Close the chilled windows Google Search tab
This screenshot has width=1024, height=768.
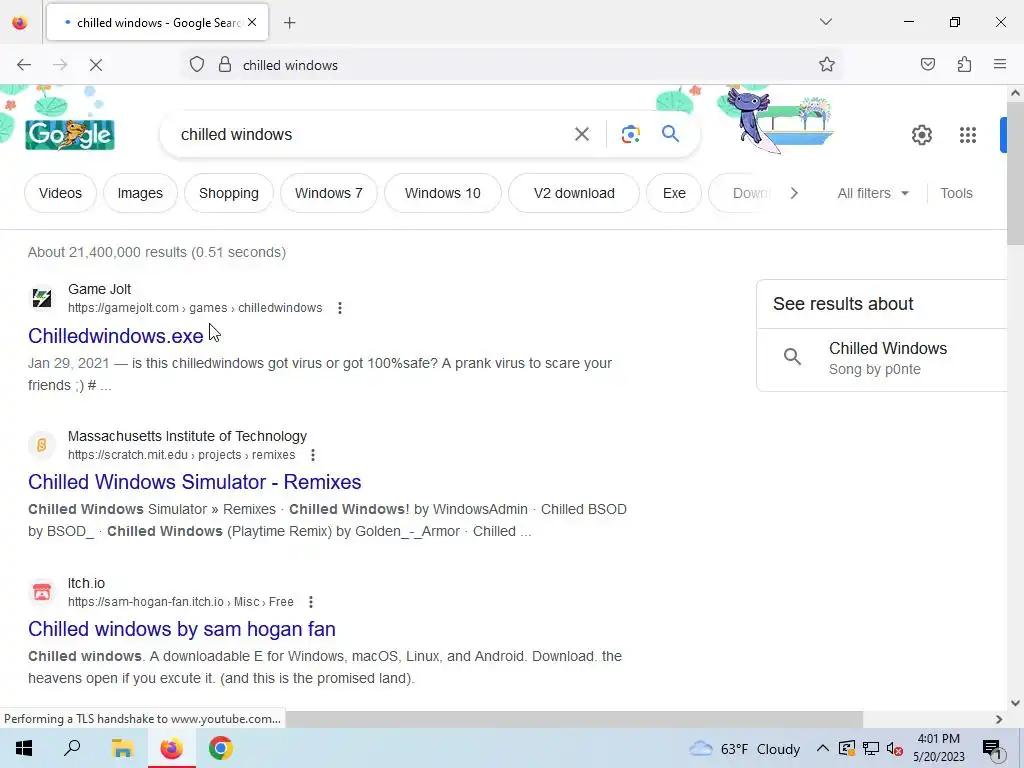click(x=252, y=23)
